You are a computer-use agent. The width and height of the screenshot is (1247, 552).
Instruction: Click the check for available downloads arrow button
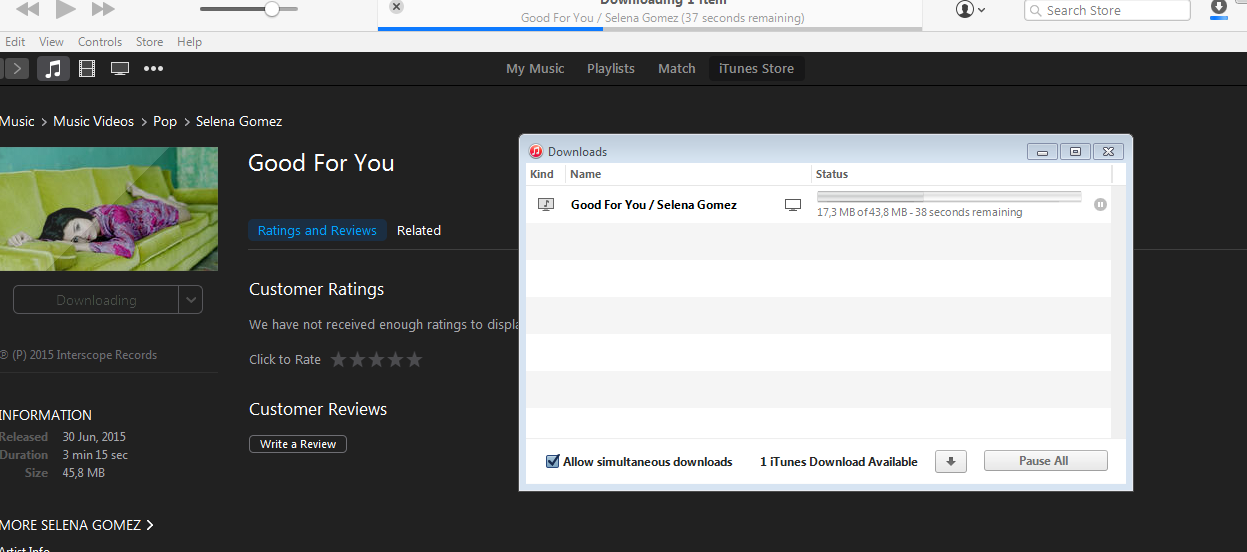pos(951,461)
